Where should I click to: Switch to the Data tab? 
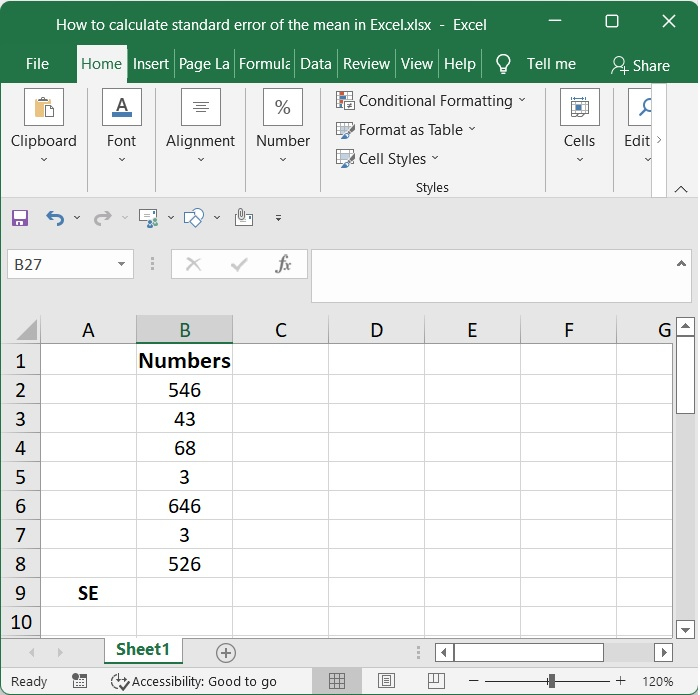click(315, 64)
